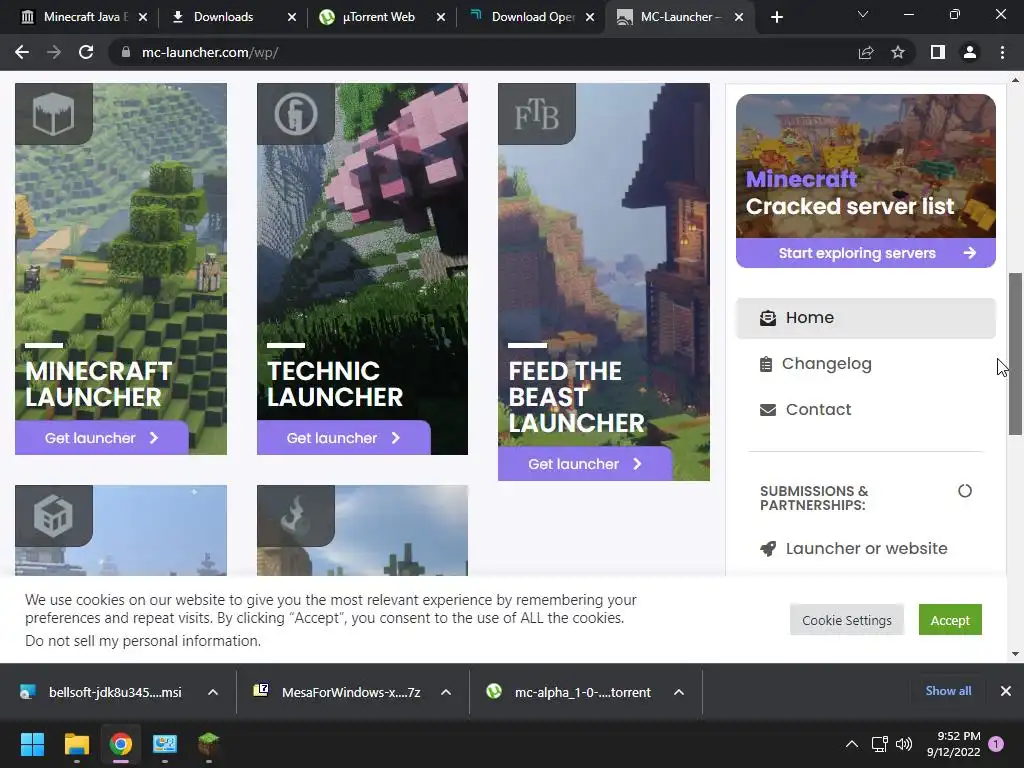Accept the cookies
Image resolution: width=1024 pixels, height=768 pixels.
[x=950, y=620]
